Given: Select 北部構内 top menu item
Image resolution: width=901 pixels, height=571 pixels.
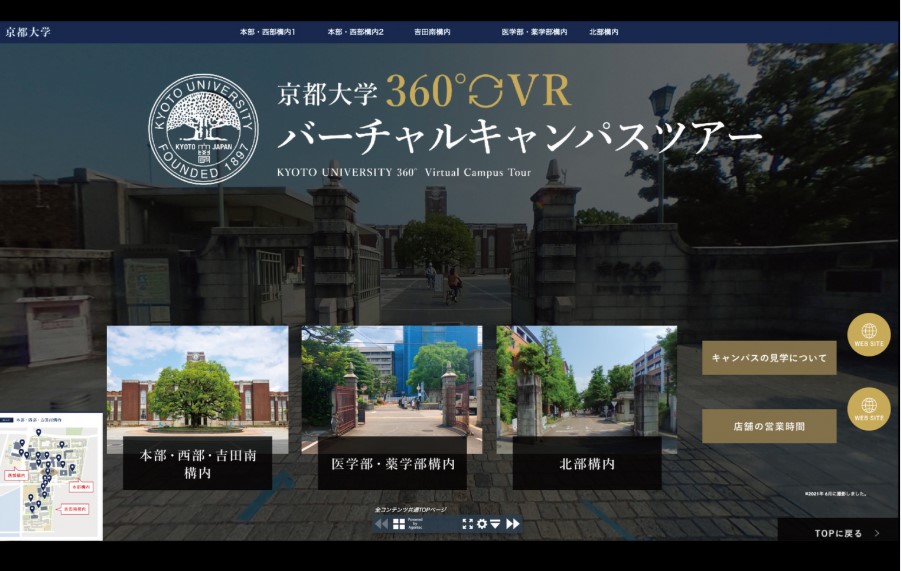Looking at the screenshot, I should 604,32.
